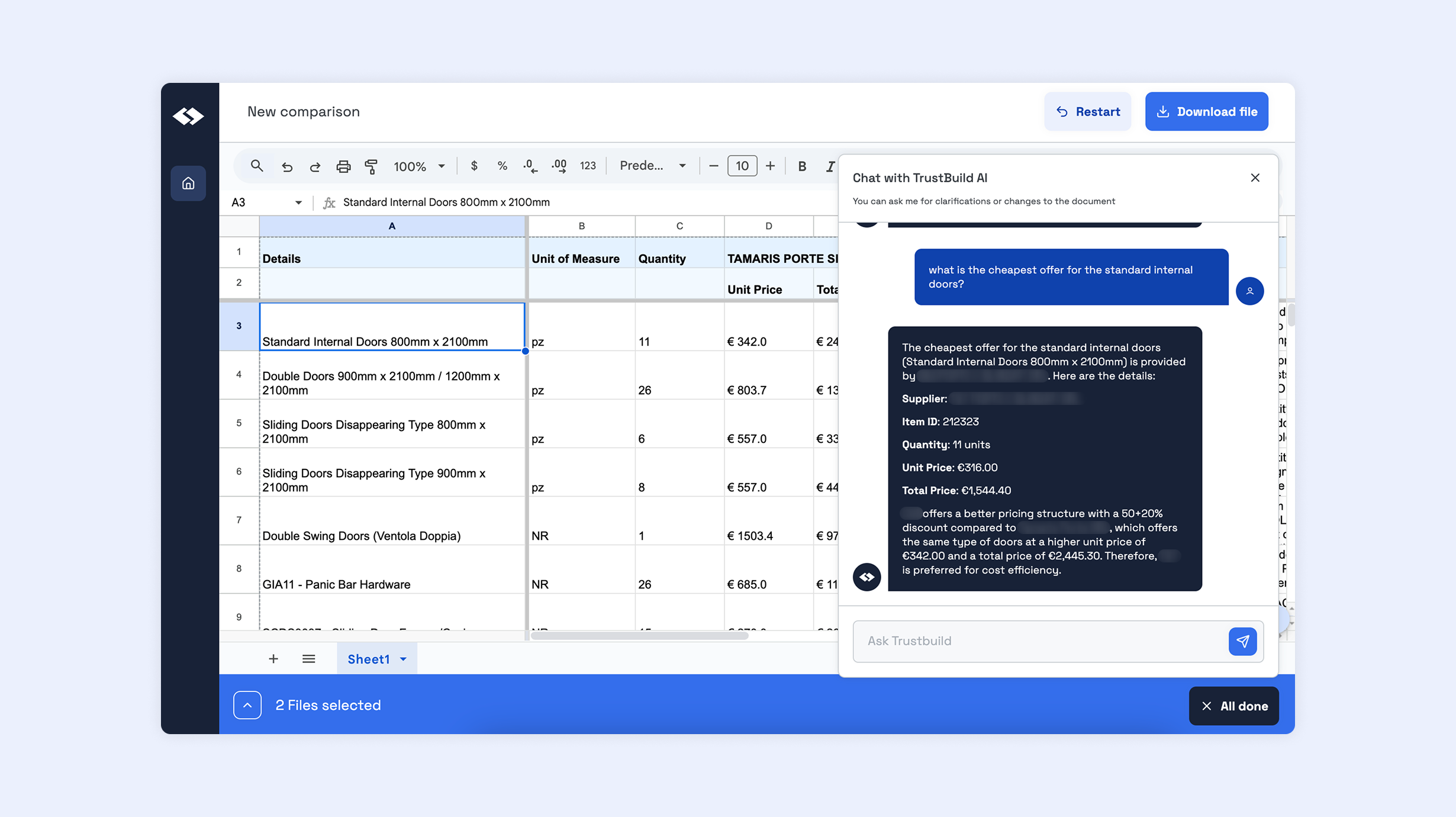Select cell GIA11 - Panic Bar Hardware

pos(392,570)
